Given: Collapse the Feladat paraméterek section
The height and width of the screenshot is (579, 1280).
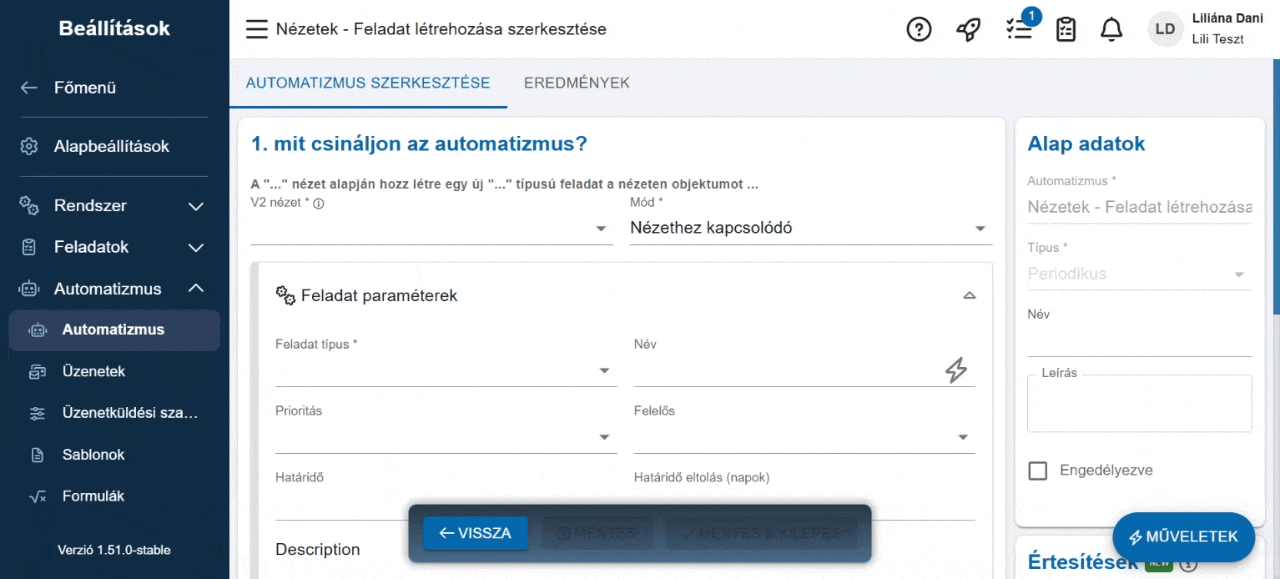Looking at the screenshot, I should point(968,295).
